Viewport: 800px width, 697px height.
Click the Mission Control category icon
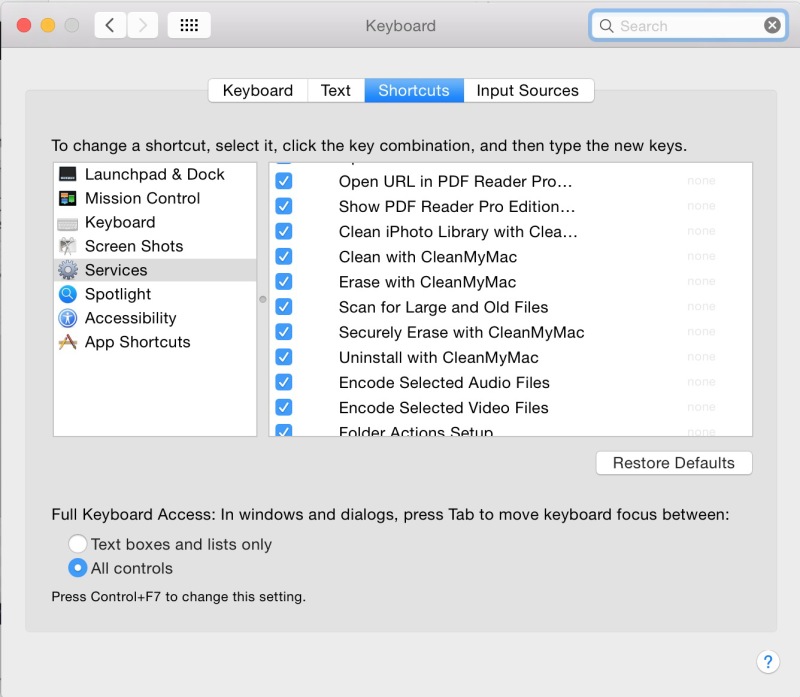67,198
